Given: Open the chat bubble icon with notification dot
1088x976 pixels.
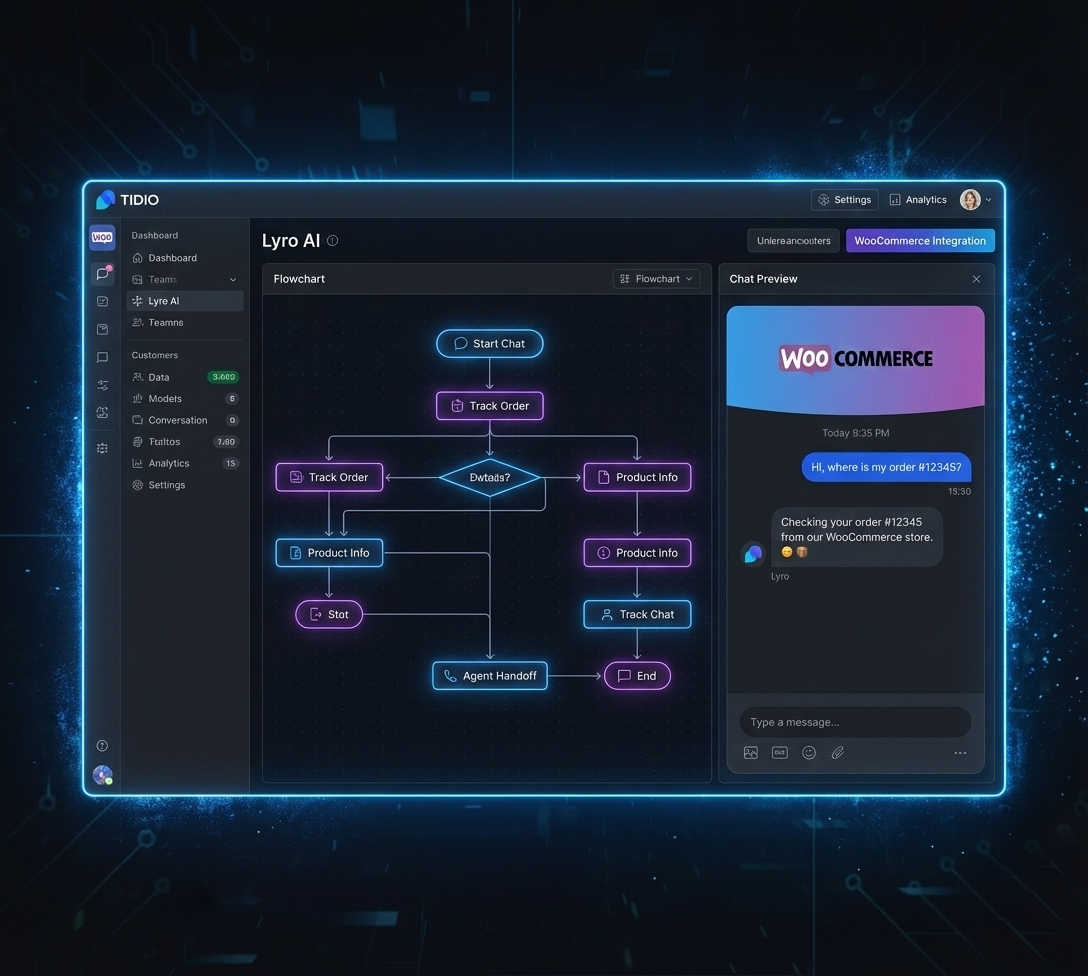Looking at the screenshot, I should pos(102,273).
